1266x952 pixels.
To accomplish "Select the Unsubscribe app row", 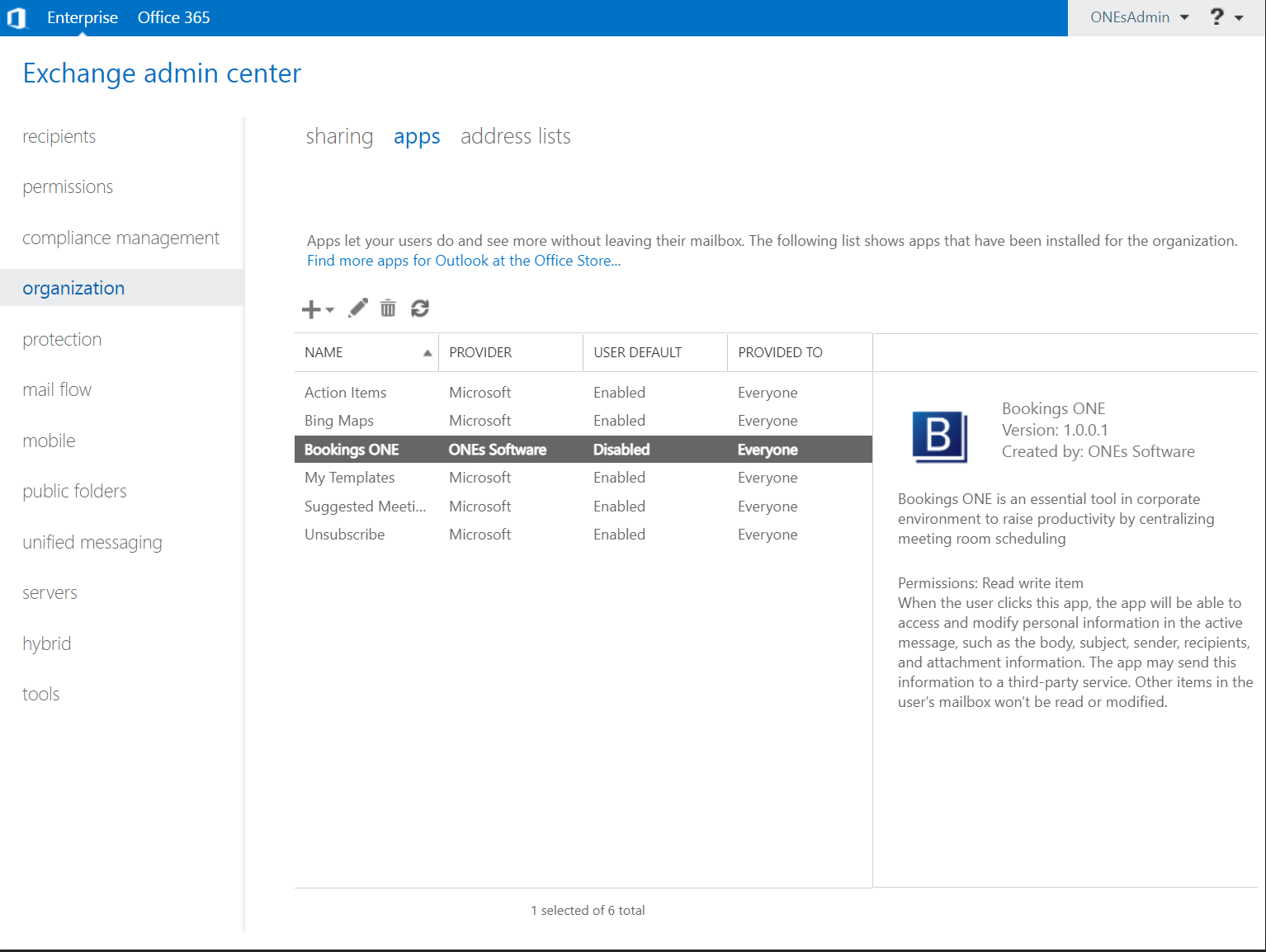I will click(344, 535).
